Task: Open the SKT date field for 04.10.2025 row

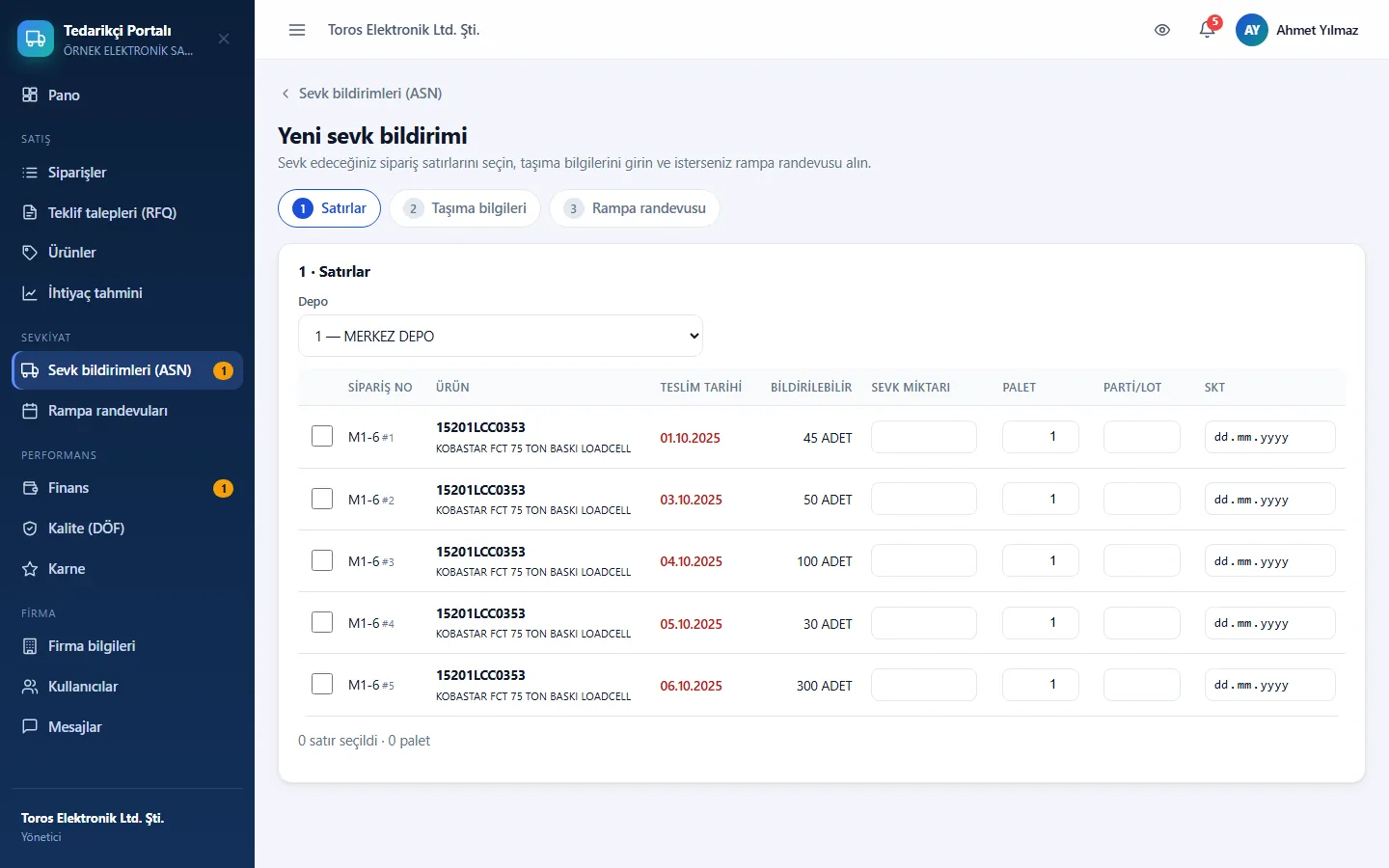Action: point(1270,560)
